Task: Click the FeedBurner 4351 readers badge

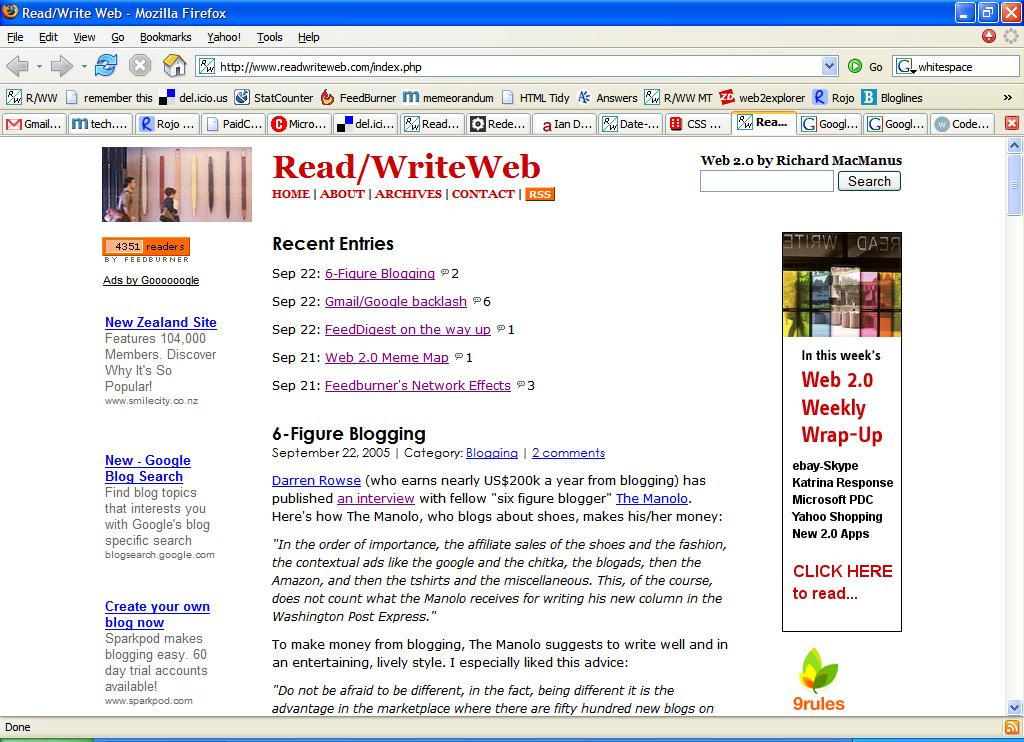Action: click(x=146, y=246)
